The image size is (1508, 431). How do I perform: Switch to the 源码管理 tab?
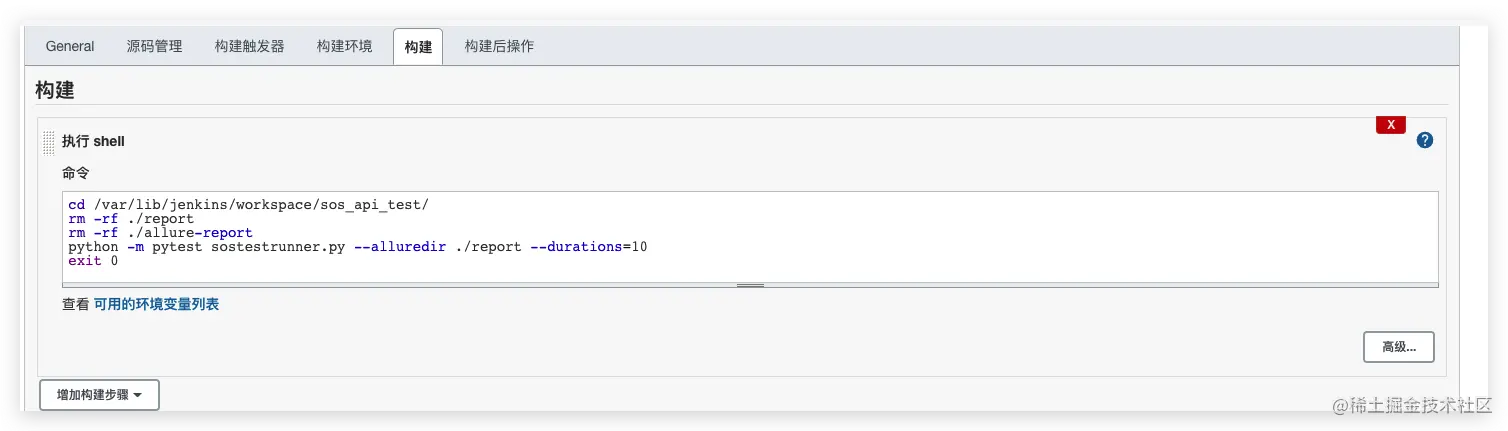[x=154, y=46]
